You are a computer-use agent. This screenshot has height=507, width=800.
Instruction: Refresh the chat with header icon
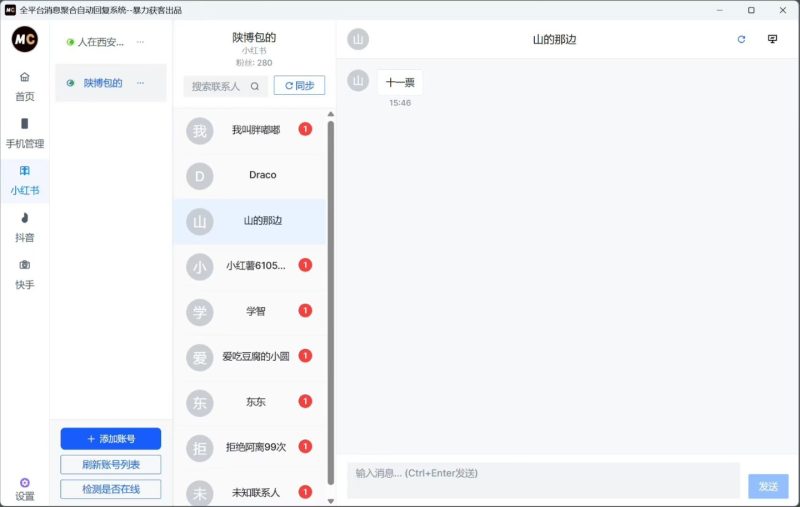(741, 39)
